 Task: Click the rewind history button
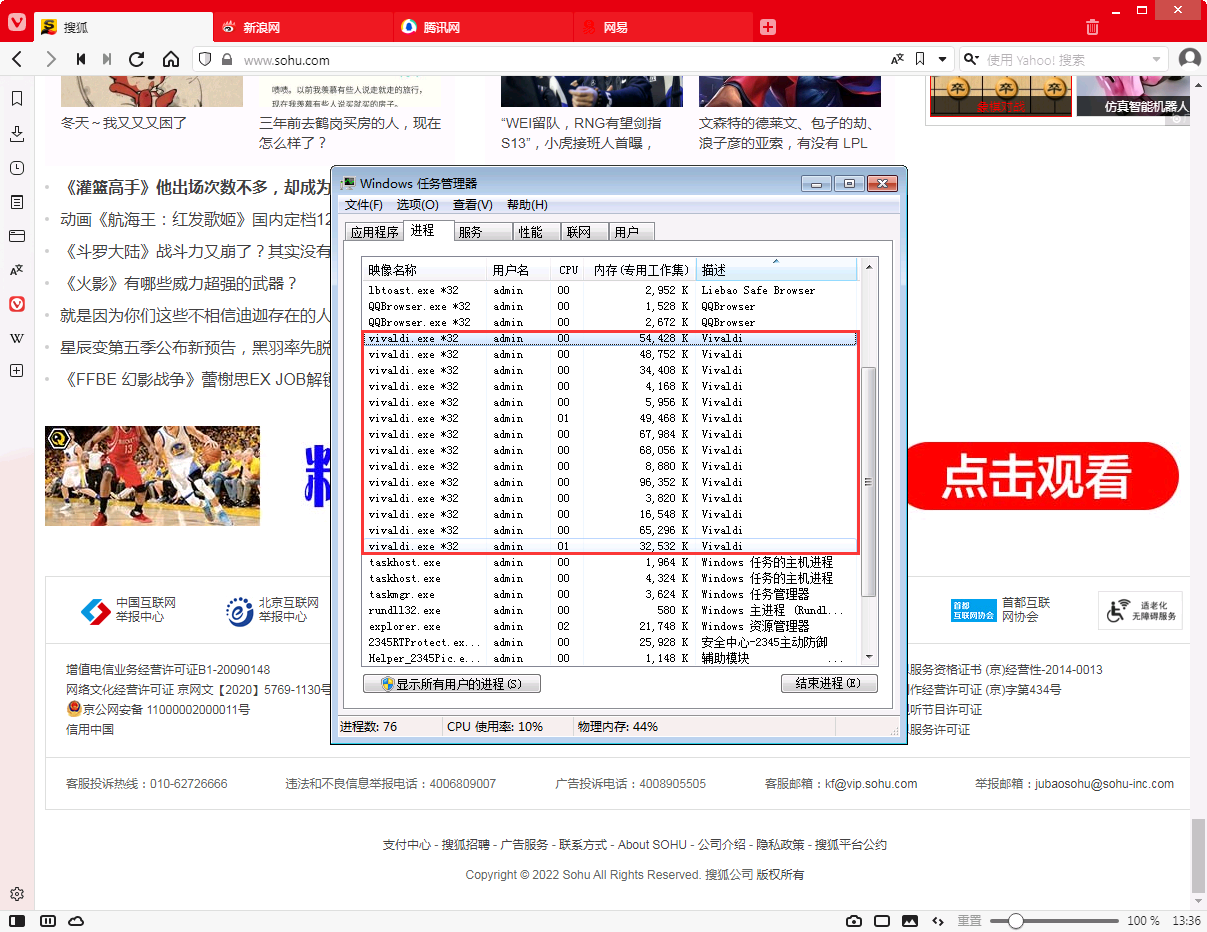[80, 59]
